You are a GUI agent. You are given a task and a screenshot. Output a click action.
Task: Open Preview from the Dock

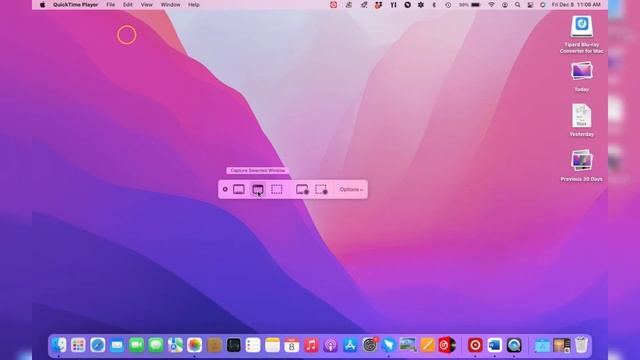(408, 345)
